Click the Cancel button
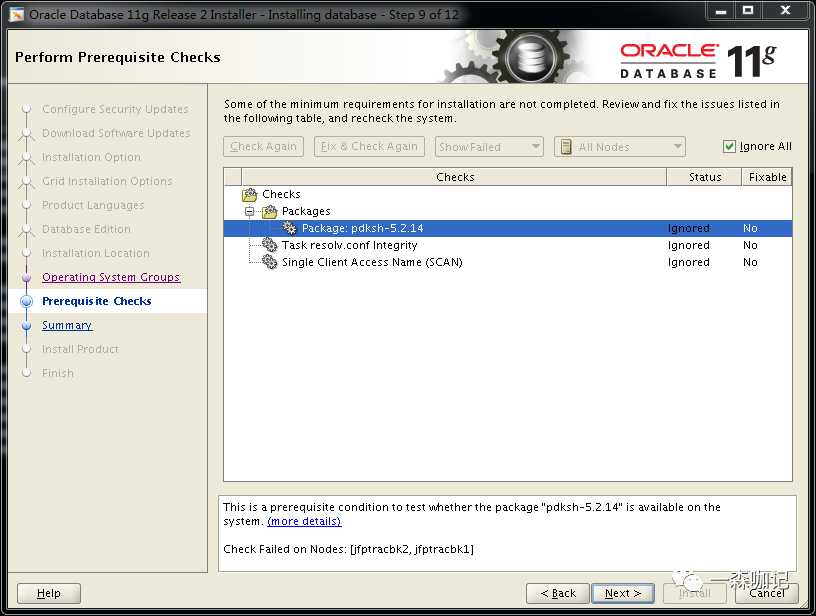This screenshot has height=616, width=816. (767, 593)
